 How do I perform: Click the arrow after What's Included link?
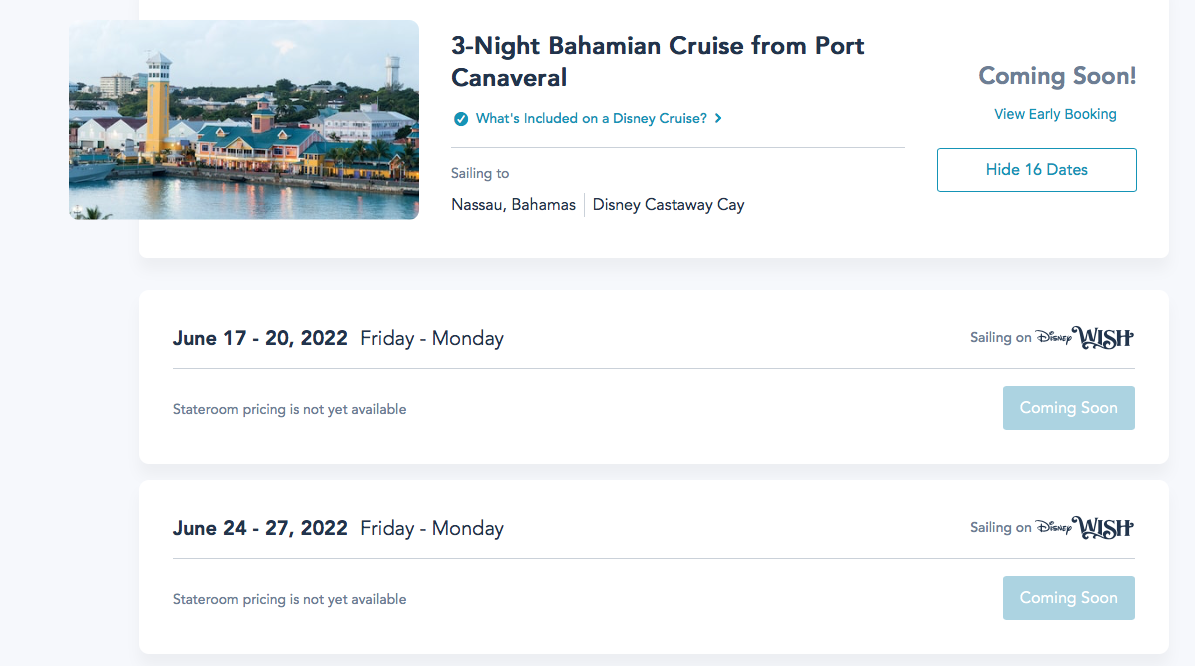point(718,119)
